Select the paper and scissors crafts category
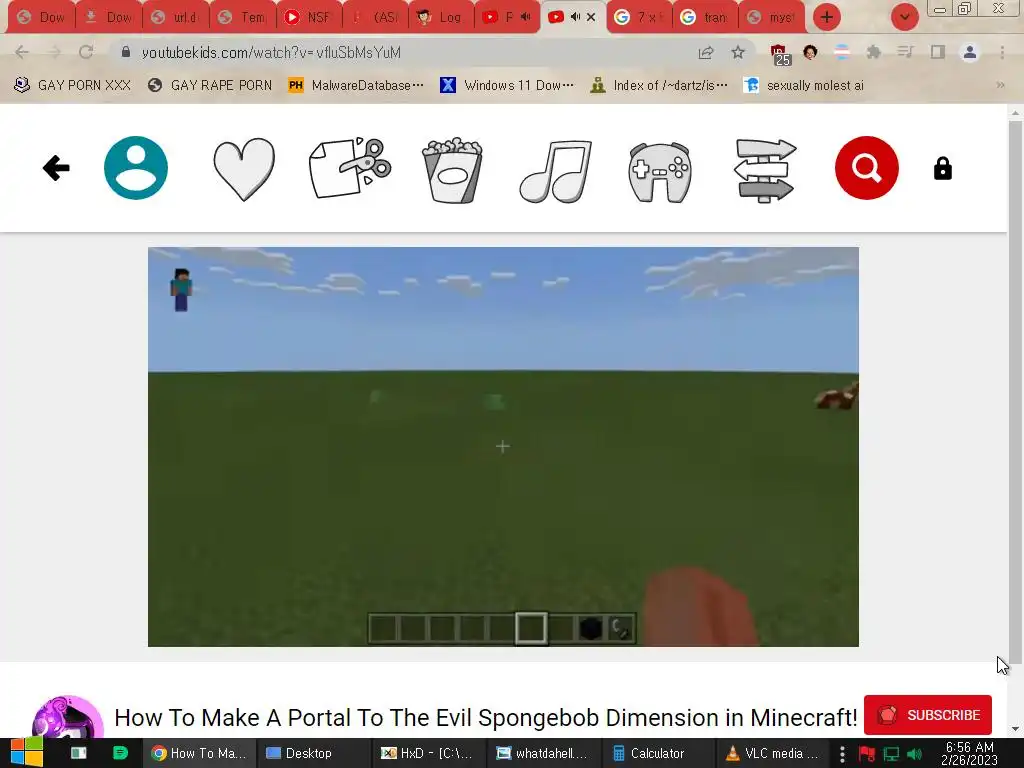The height and width of the screenshot is (768, 1024). (x=350, y=168)
